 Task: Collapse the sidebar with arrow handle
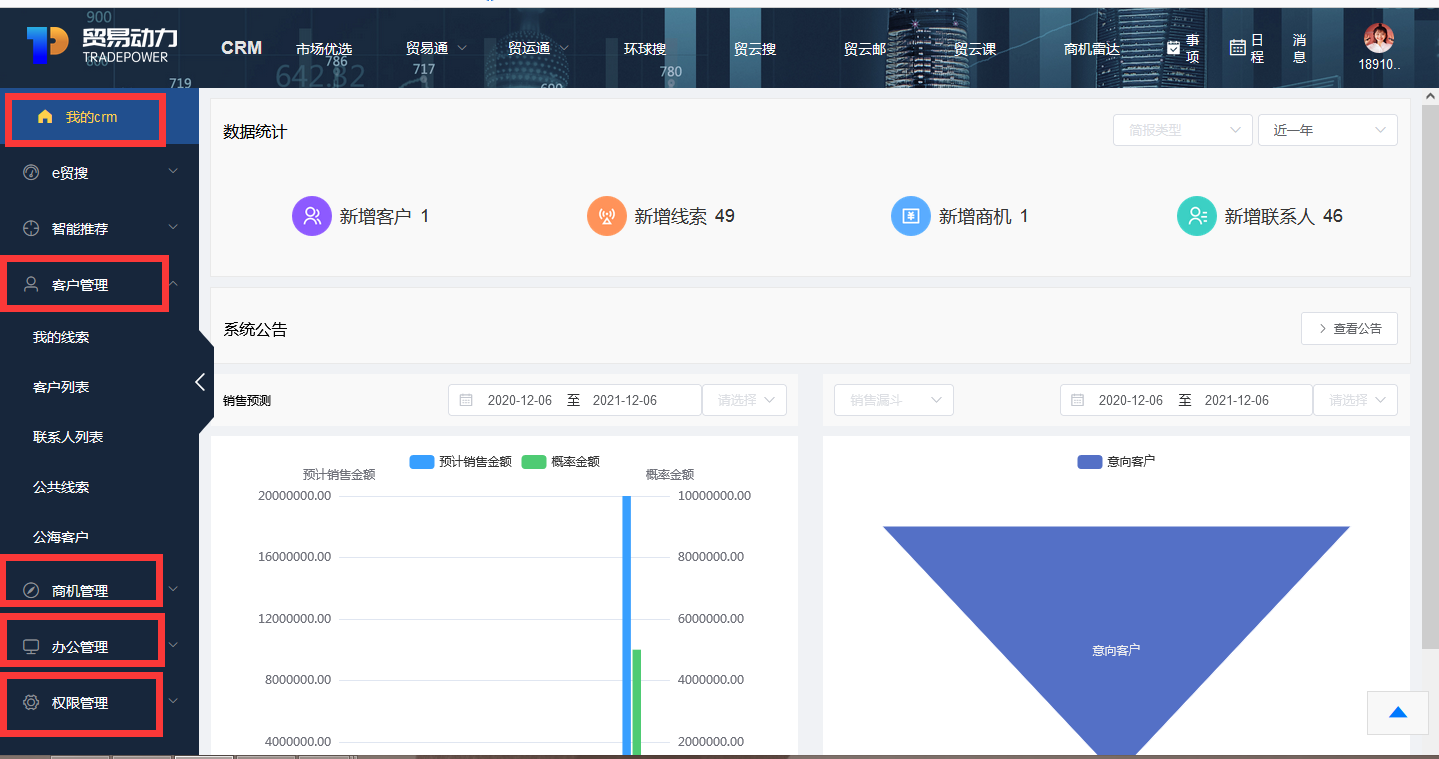201,382
